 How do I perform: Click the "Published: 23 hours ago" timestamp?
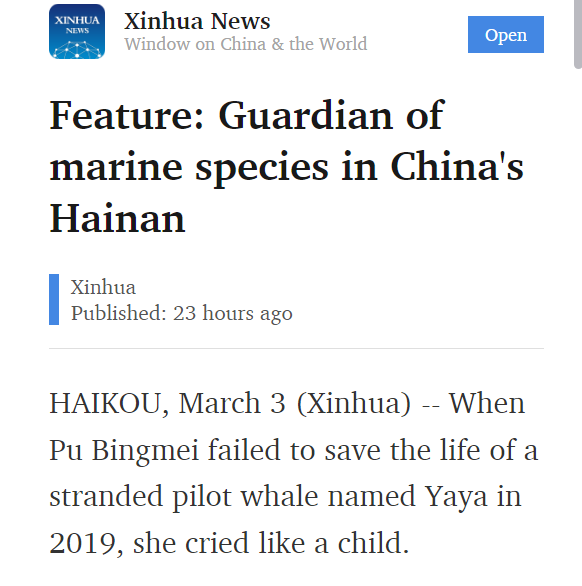[182, 313]
